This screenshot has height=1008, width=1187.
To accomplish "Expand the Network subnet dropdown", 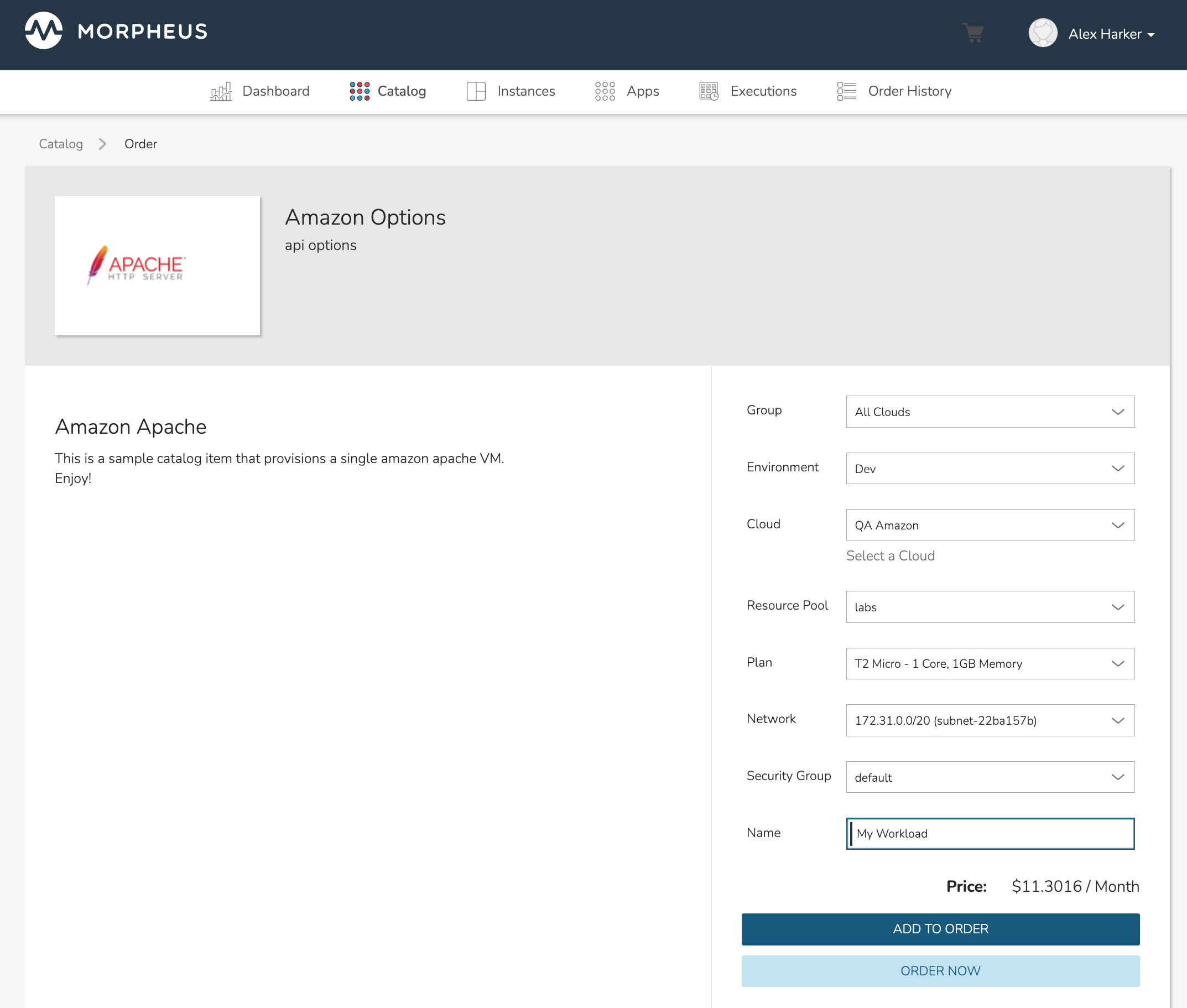I will pos(990,720).
